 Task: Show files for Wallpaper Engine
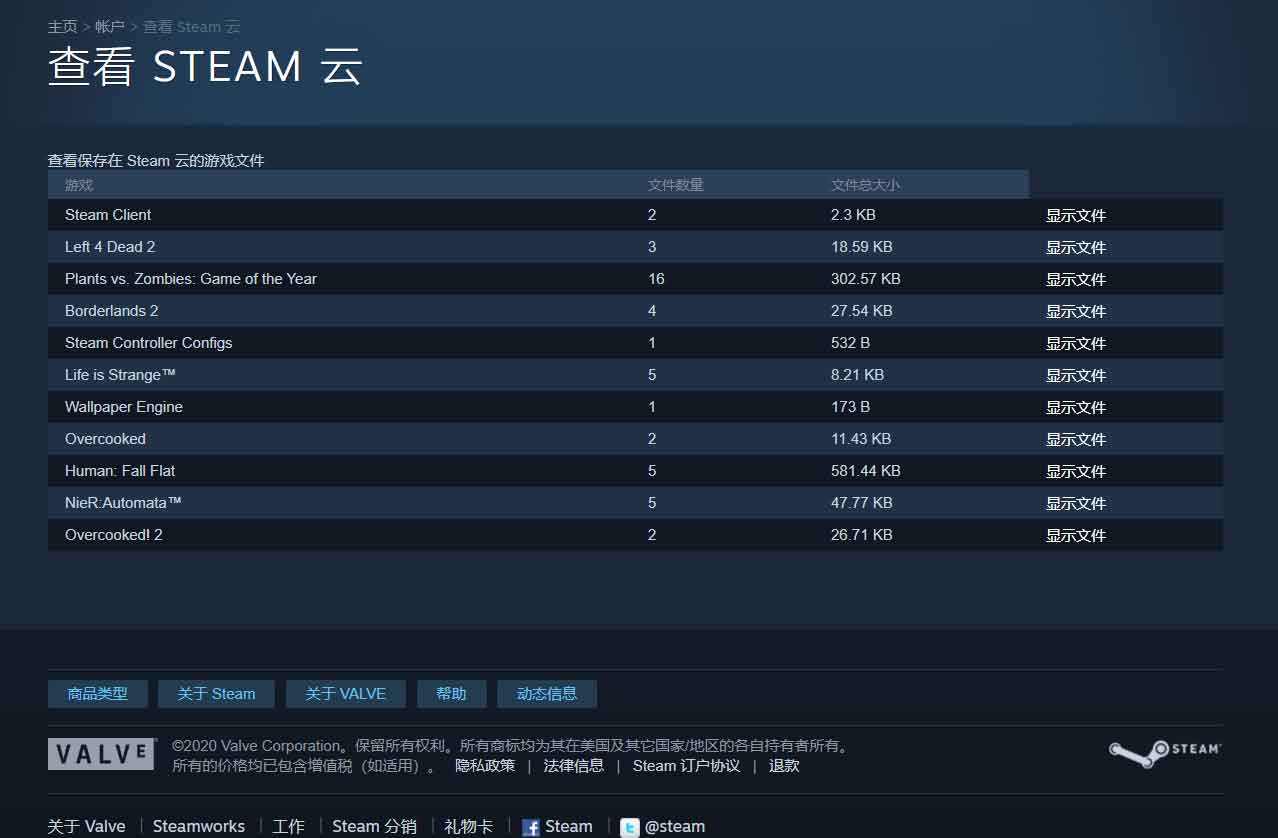coord(1076,407)
